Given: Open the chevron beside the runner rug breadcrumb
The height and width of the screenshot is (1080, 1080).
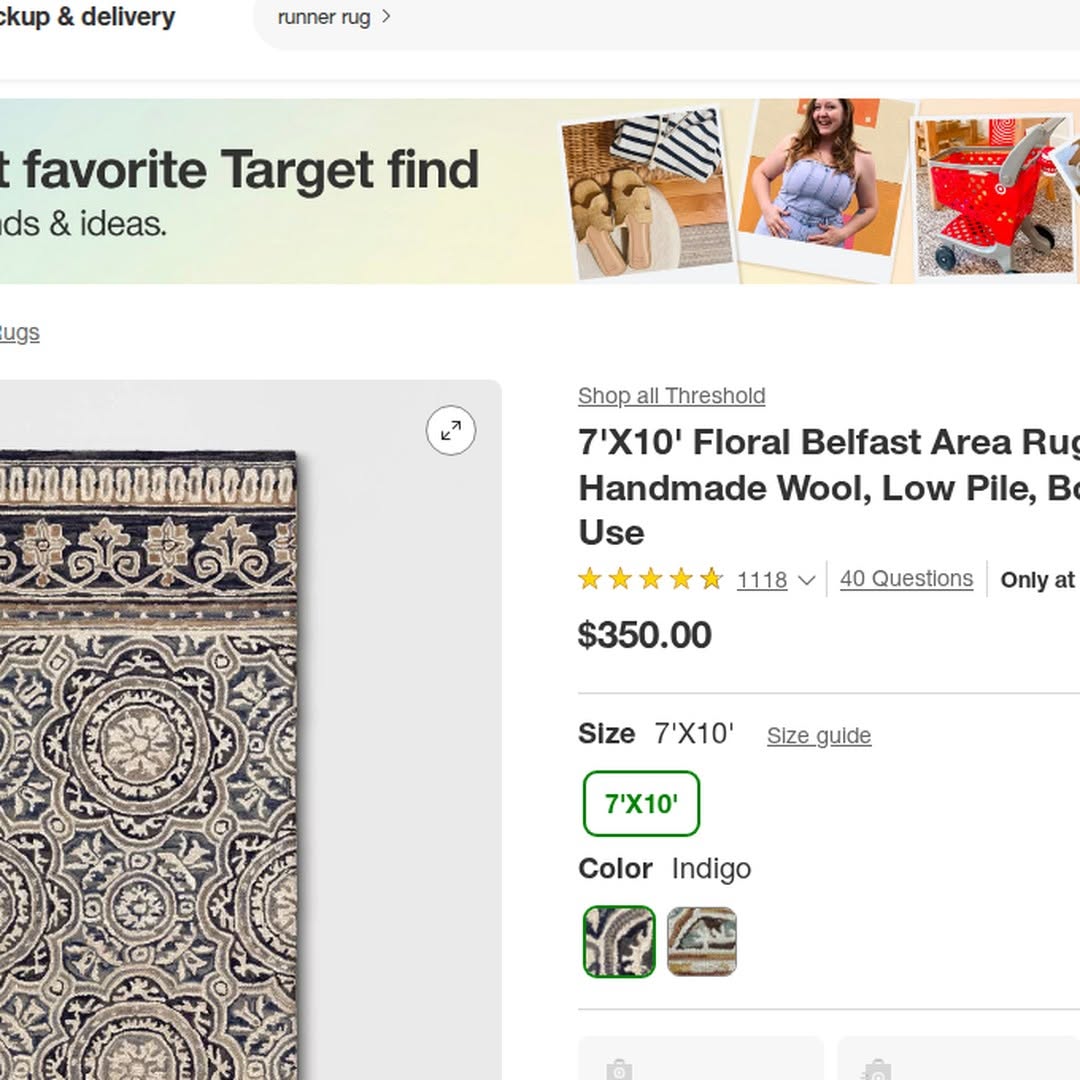Looking at the screenshot, I should [389, 16].
